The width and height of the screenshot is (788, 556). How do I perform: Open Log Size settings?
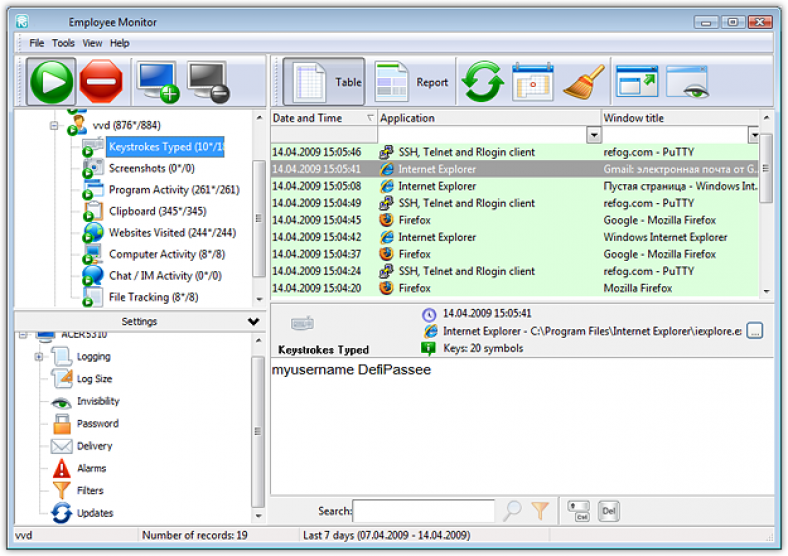pyautogui.click(x=94, y=379)
